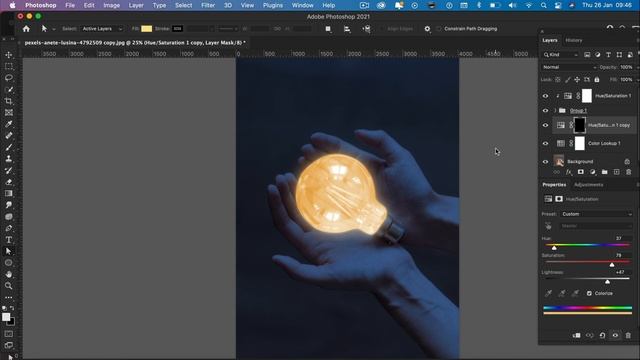This screenshot has width=640, height=360.
Task: Click the Lightness slider handle
Action: [x=607, y=282]
